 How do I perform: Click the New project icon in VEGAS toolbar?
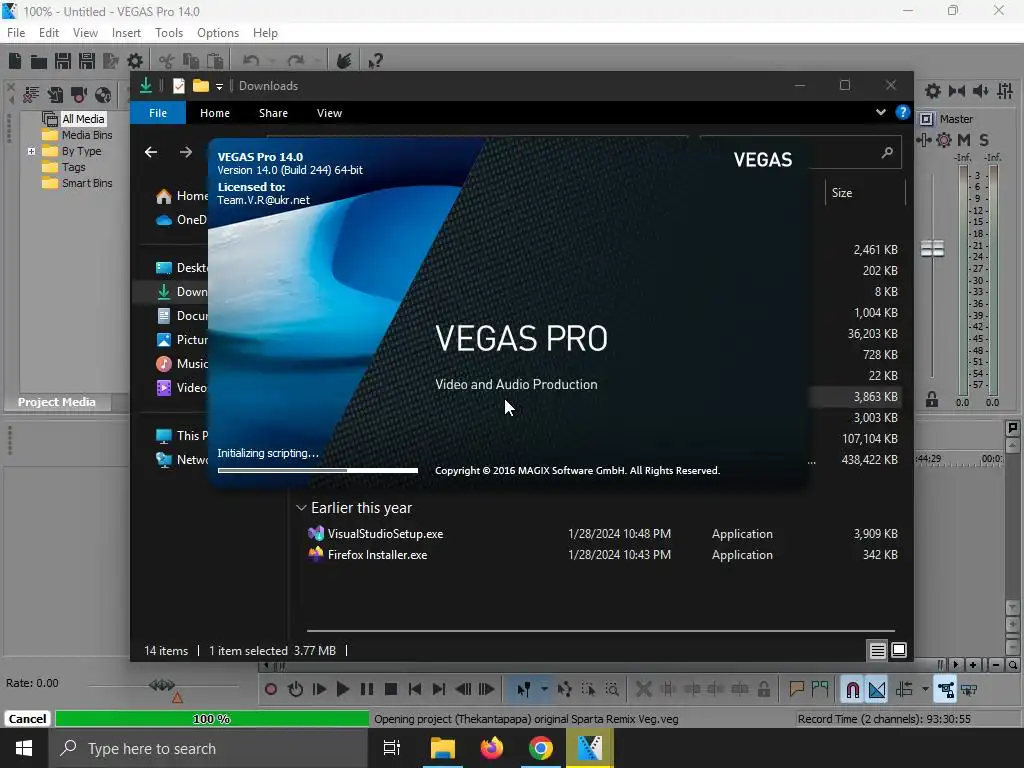coord(15,61)
